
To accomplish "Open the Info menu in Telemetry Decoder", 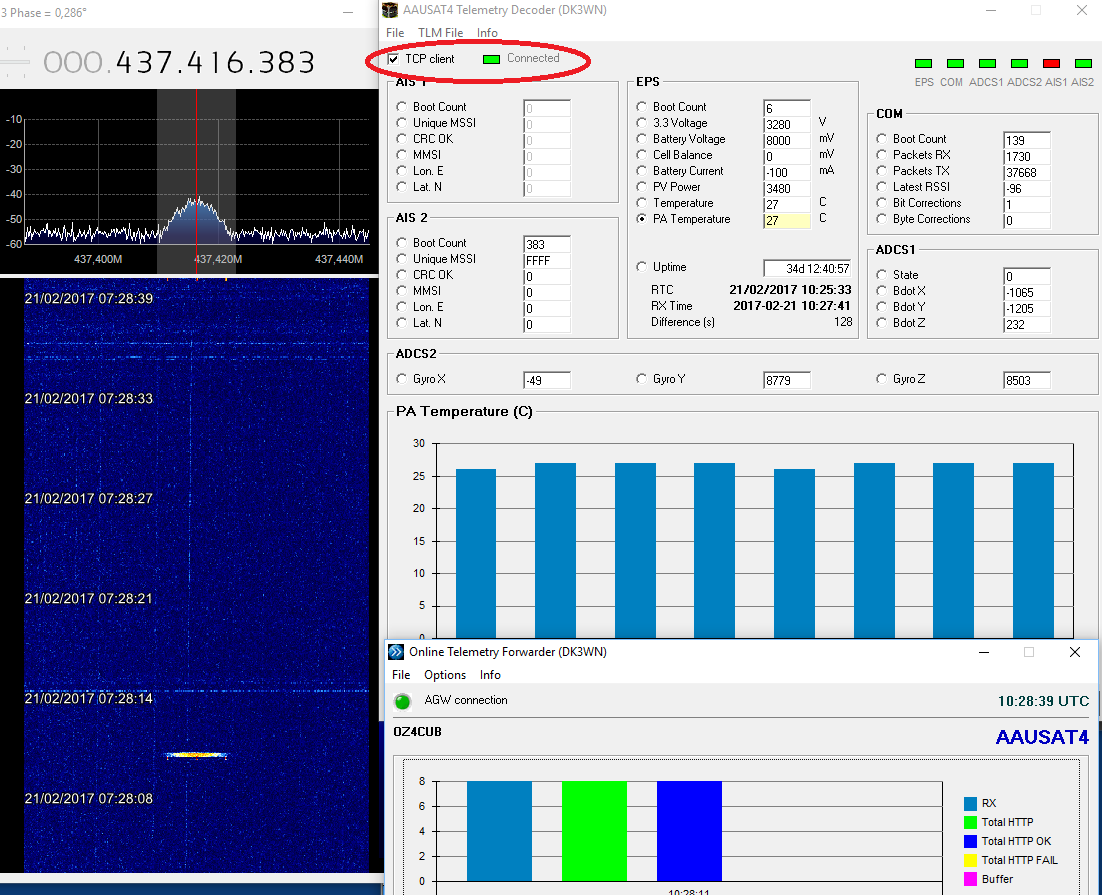I will tap(487, 33).
